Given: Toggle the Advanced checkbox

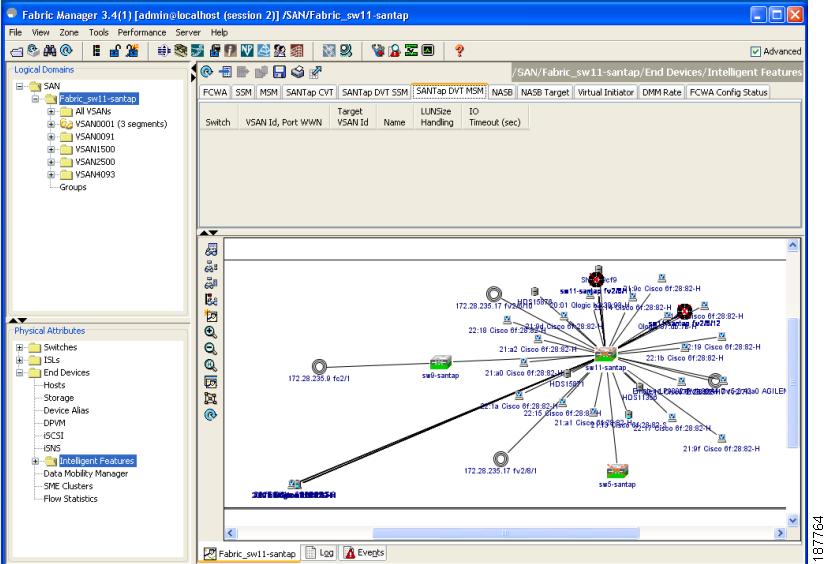Looking at the screenshot, I should 755,51.
